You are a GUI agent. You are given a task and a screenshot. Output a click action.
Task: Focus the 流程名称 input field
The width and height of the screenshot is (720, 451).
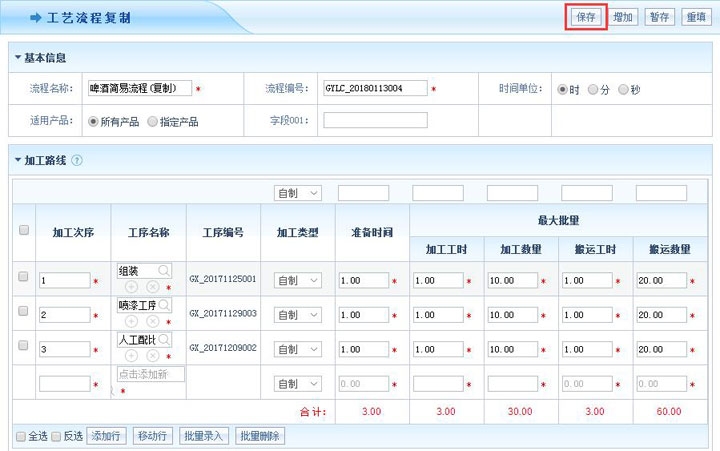click(140, 88)
